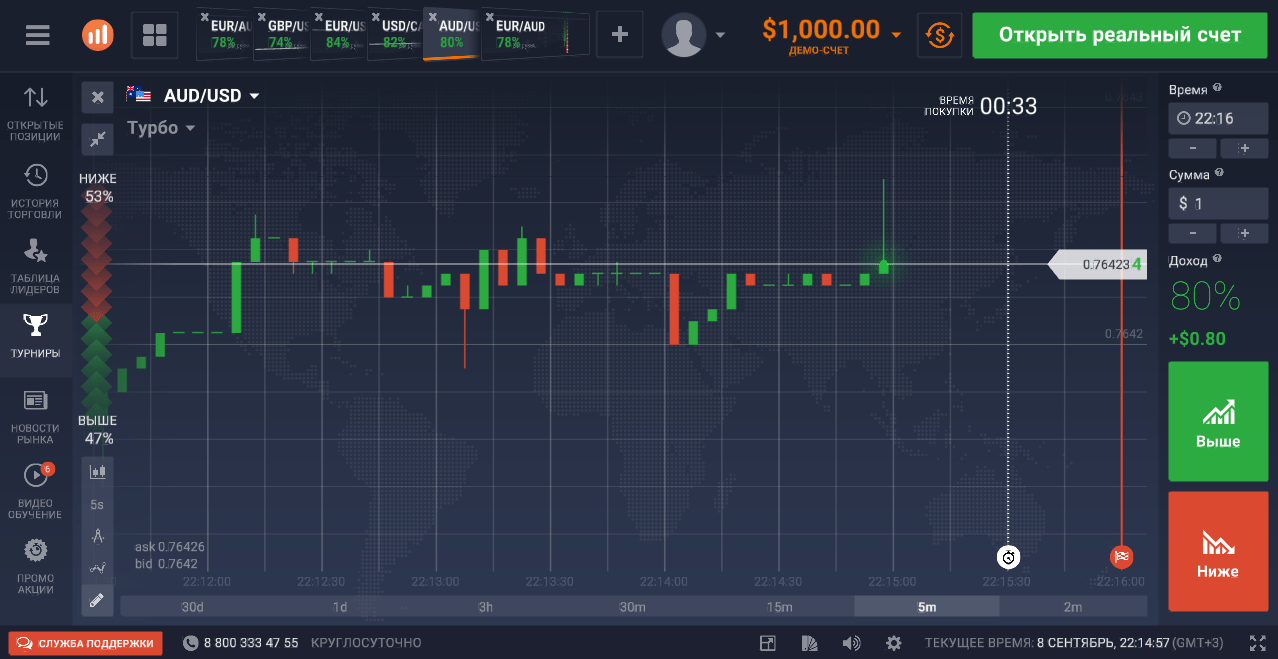The height and width of the screenshot is (659, 1278).
Task: Click the Выше 47% sentiment indicator
Action: [97, 430]
